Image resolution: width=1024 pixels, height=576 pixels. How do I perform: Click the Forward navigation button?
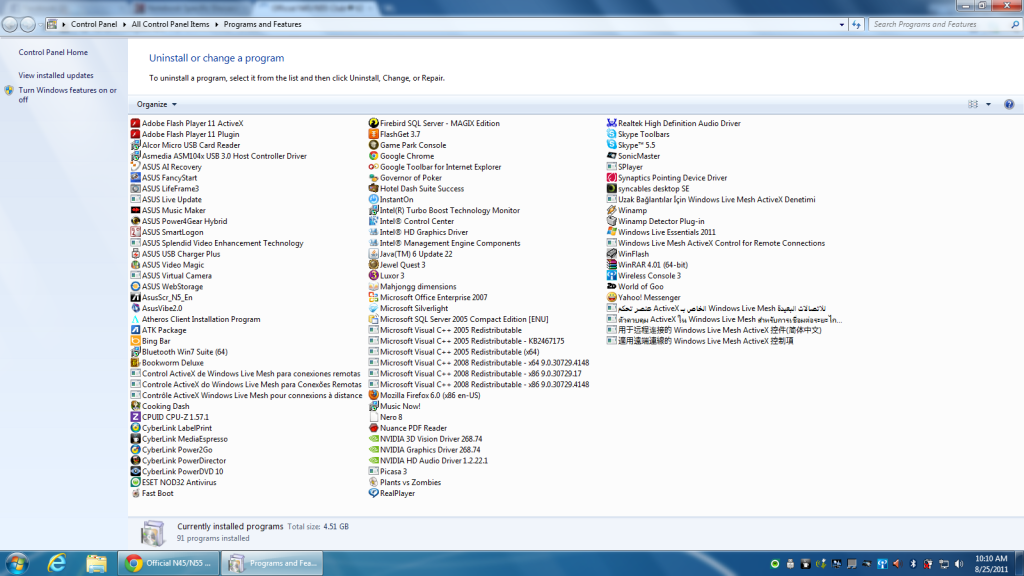[x=27, y=25]
